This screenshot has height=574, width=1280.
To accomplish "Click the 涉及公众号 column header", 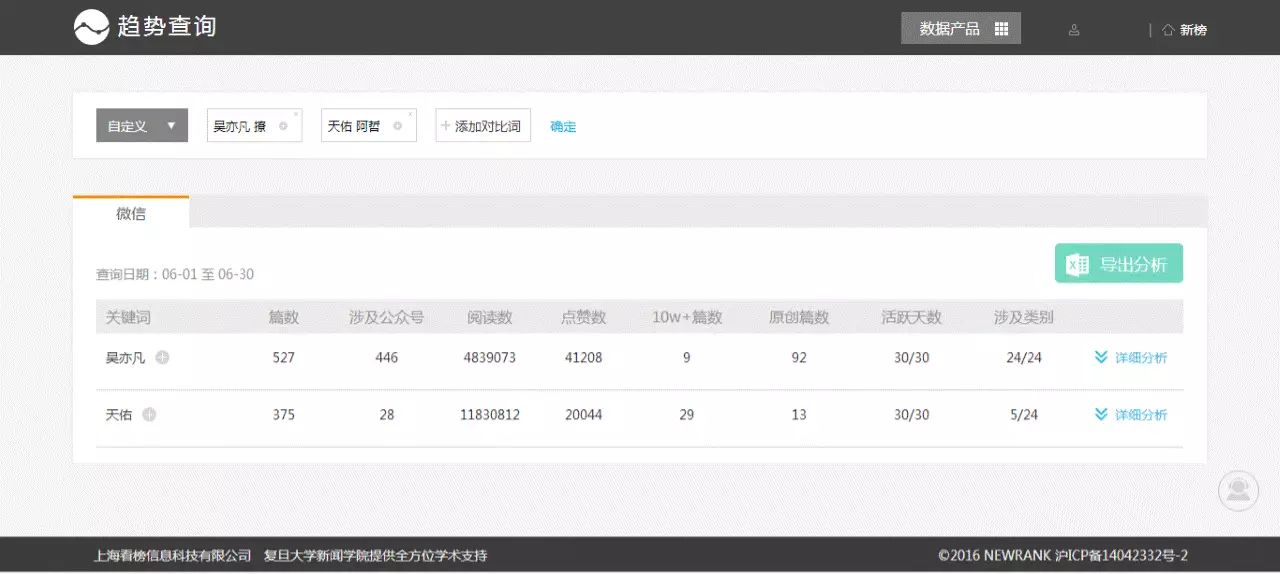I will pyautogui.click(x=387, y=317).
